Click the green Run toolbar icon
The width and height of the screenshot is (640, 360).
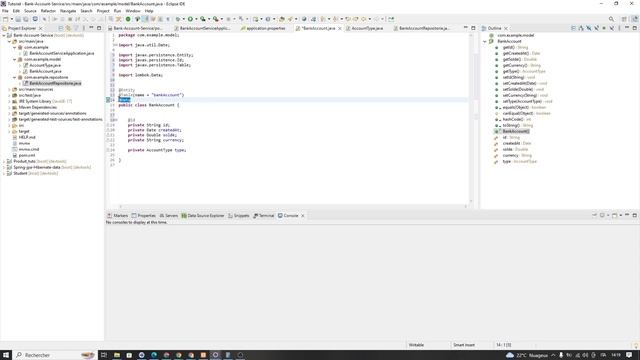tap(190, 19)
